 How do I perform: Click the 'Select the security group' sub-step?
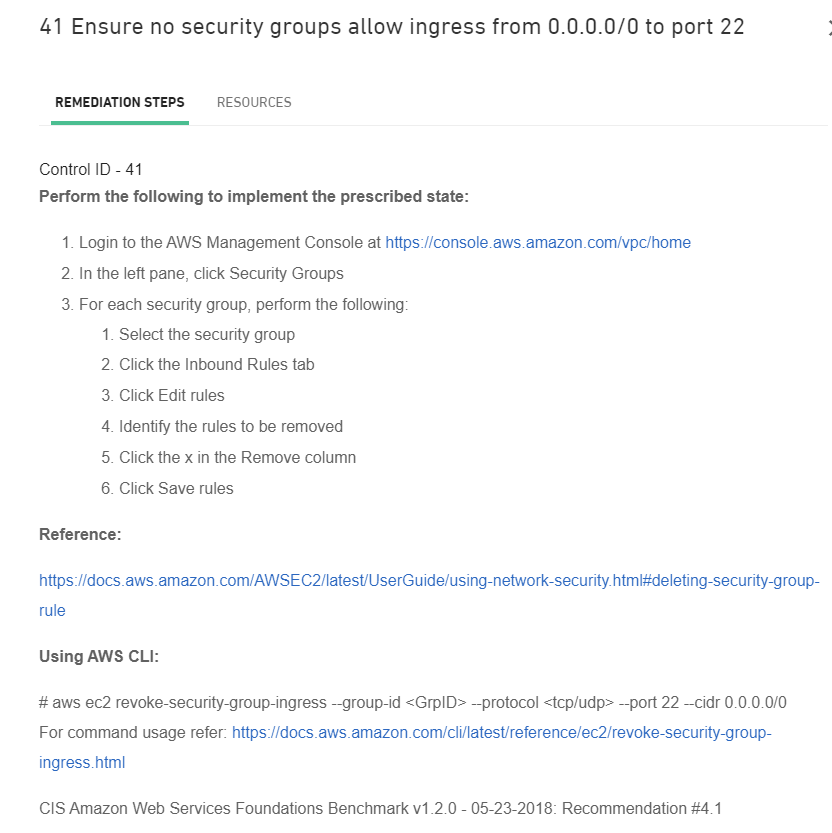coord(207,334)
